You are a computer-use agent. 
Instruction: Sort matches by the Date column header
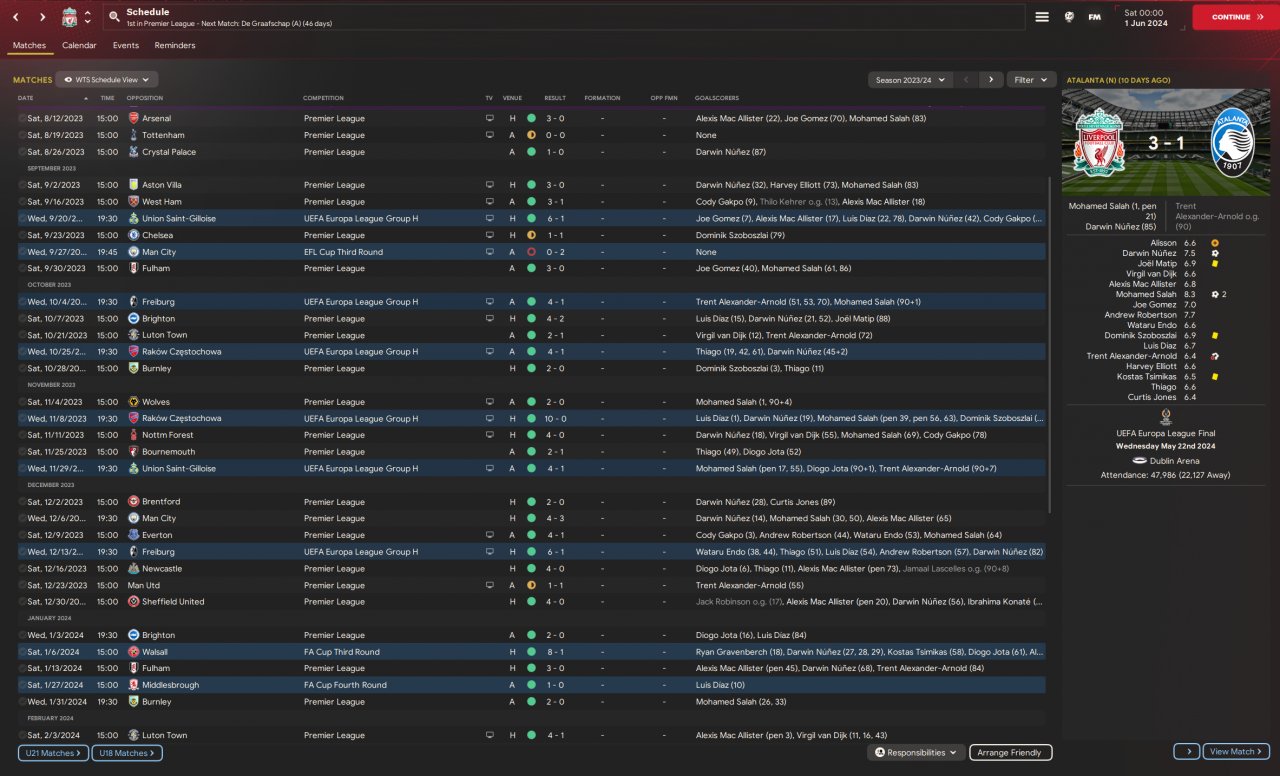pyautogui.click(x=26, y=98)
